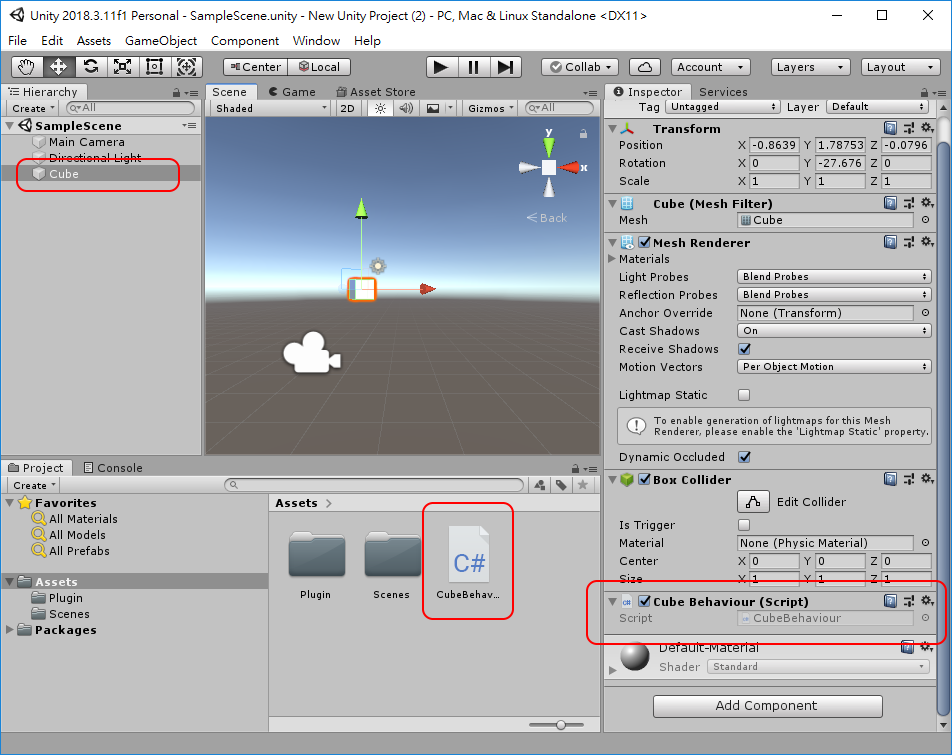Image resolution: width=952 pixels, height=755 pixels.
Task: Open the Cast Shadows dropdown
Action: (x=834, y=331)
